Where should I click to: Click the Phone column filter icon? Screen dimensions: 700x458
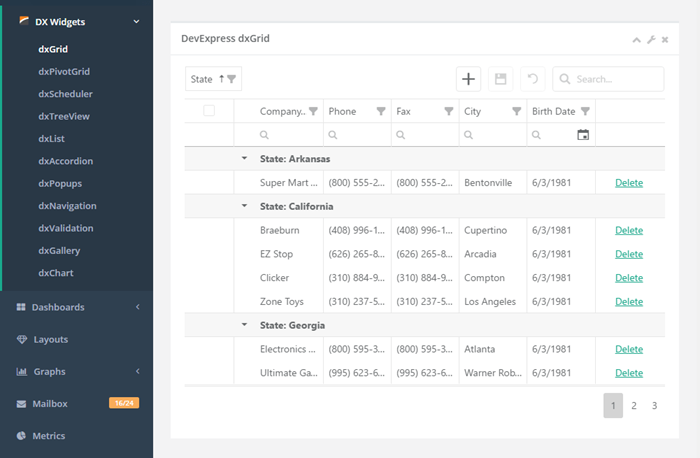pos(381,112)
